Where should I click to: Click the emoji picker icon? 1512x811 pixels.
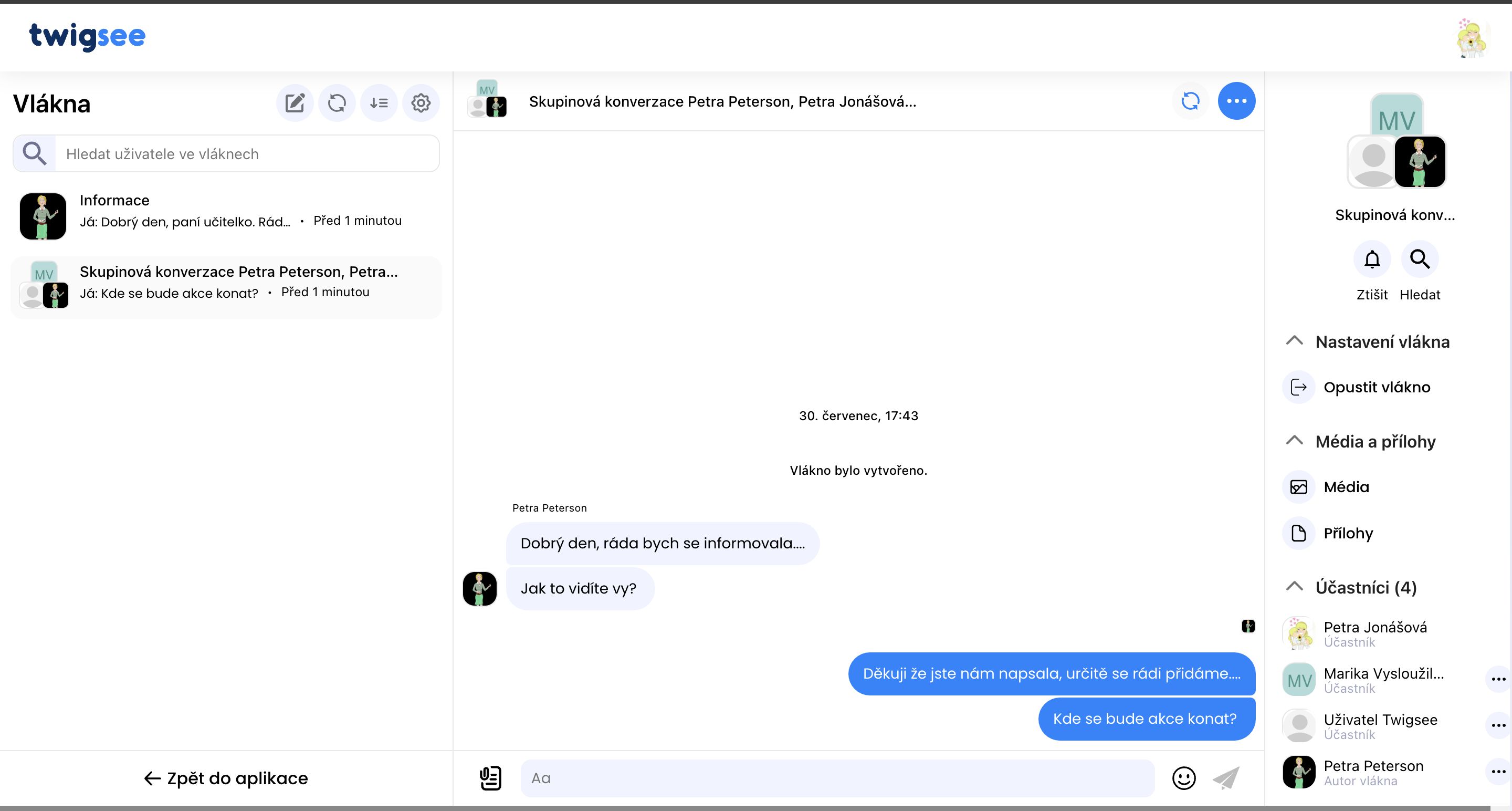tap(1184, 778)
